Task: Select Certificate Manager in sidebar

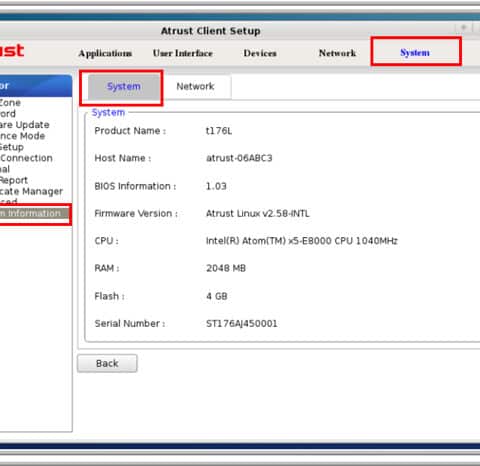Action: pos(31,191)
